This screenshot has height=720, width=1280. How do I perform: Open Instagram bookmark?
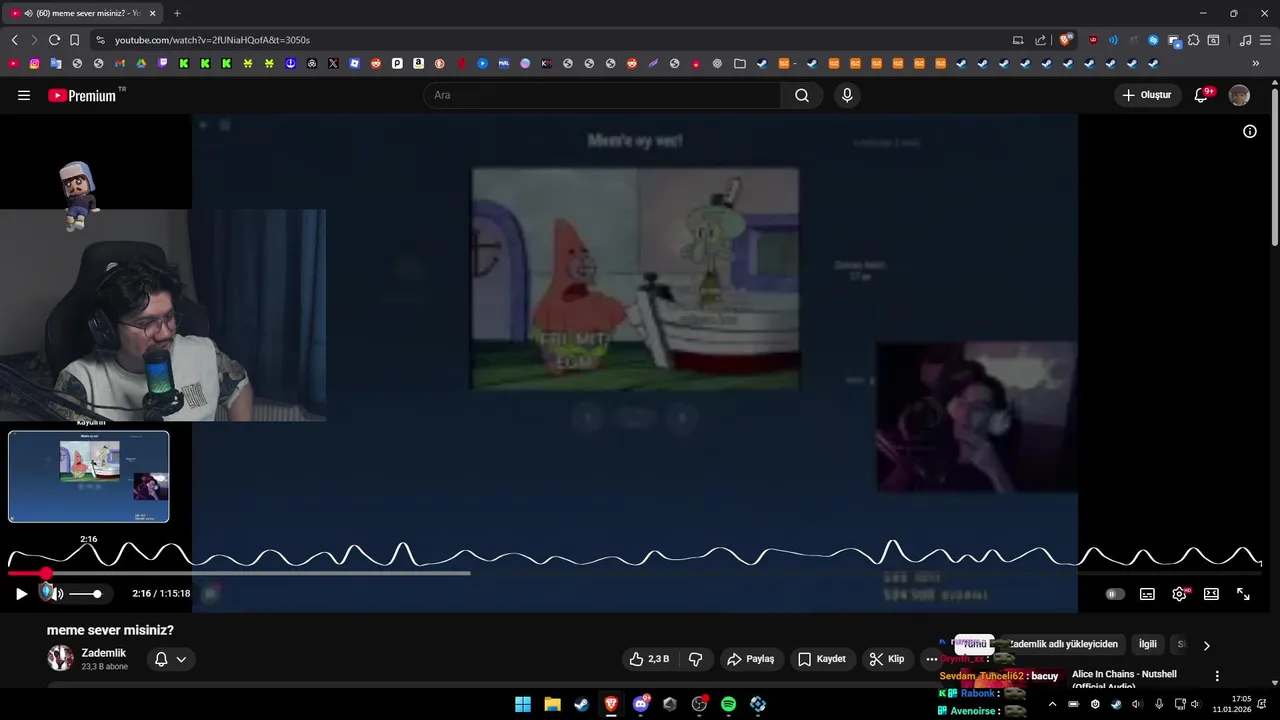click(x=35, y=63)
